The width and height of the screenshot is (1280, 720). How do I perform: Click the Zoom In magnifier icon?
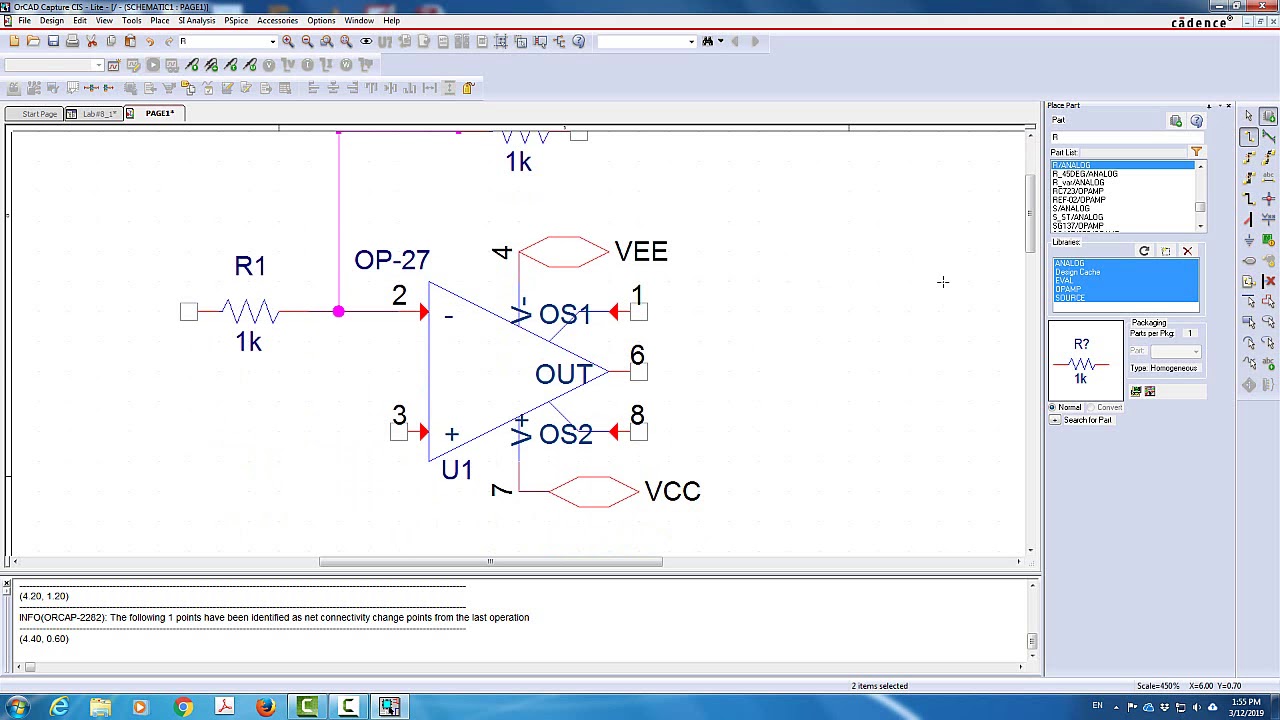[x=288, y=41]
